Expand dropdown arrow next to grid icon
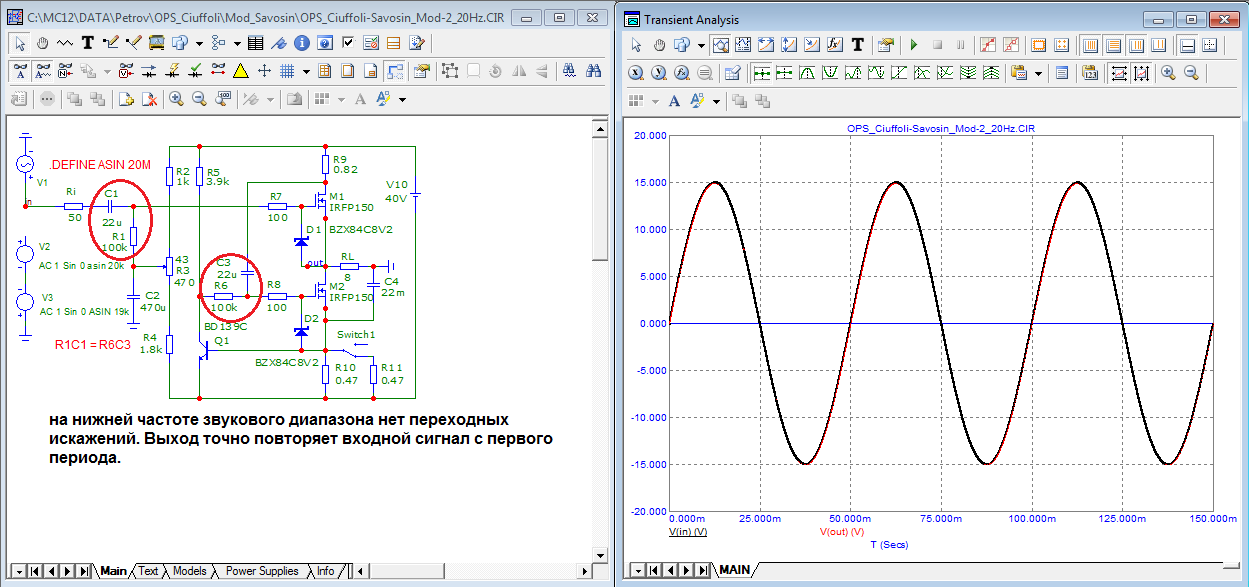 pyautogui.click(x=306, y=71)
